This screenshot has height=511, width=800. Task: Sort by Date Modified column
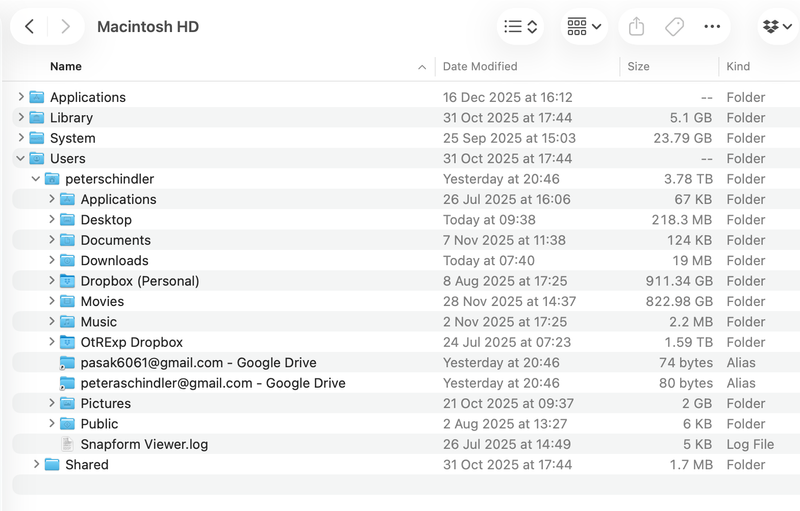pos(480,67)
